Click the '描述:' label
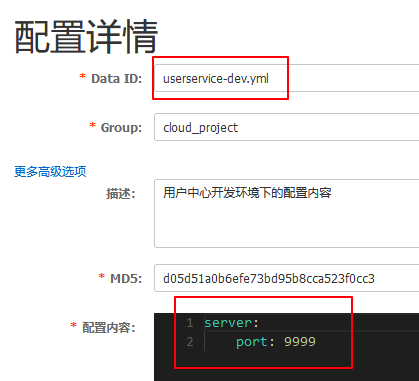Image resolution: width=419 pixels, height=381 pixels. click(x=121, y=193)
